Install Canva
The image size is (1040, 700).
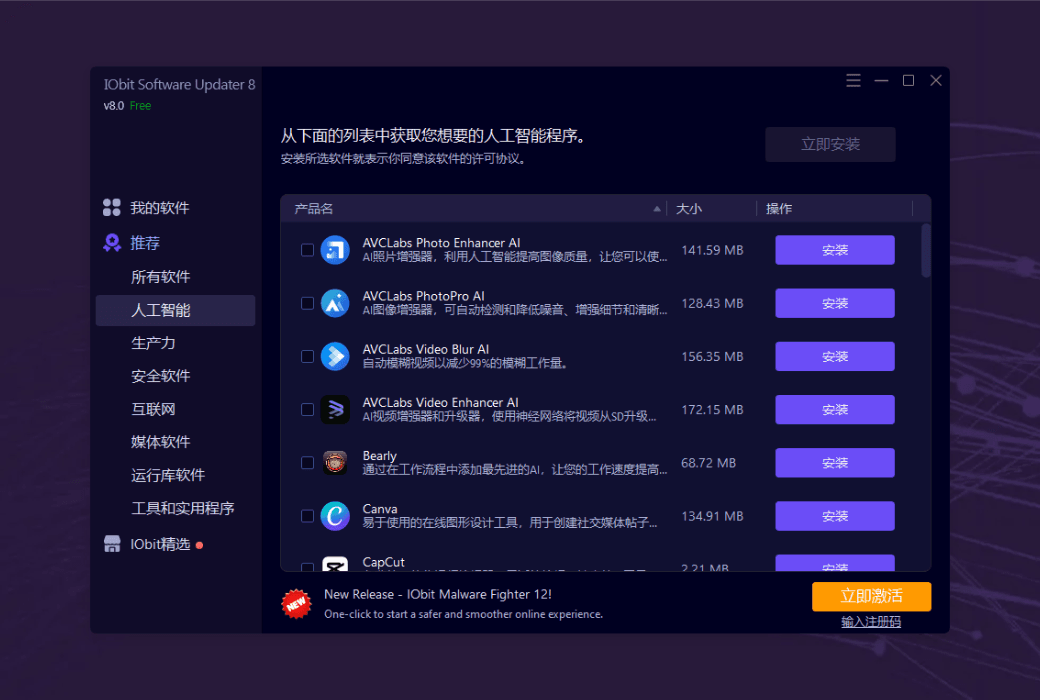[834, 516]
